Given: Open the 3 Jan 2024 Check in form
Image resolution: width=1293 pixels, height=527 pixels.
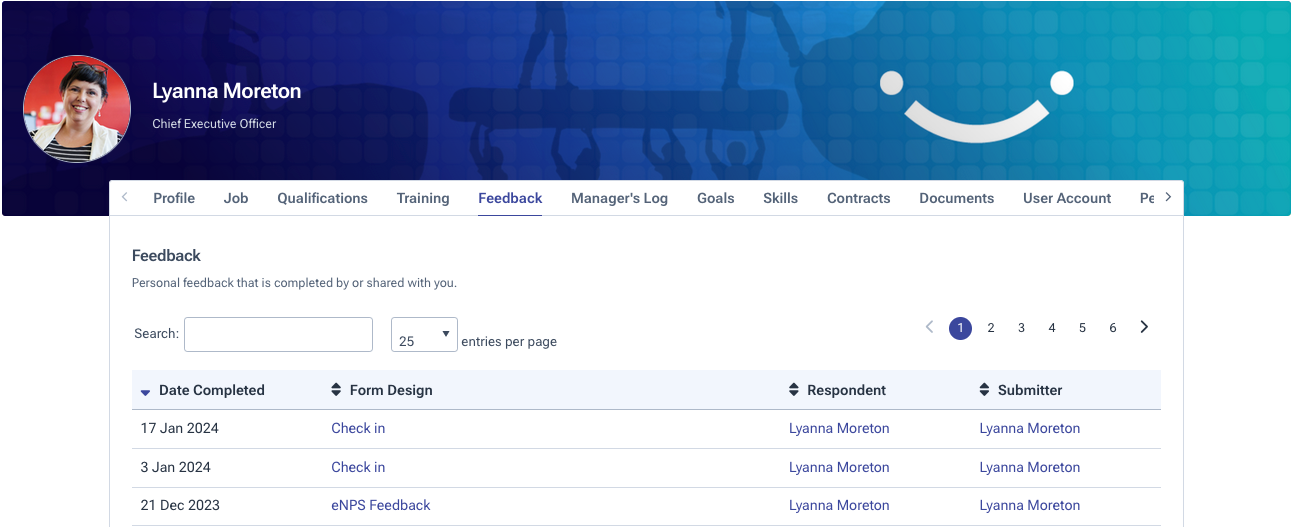Looking at the screenshot, I should pos(358,467).
